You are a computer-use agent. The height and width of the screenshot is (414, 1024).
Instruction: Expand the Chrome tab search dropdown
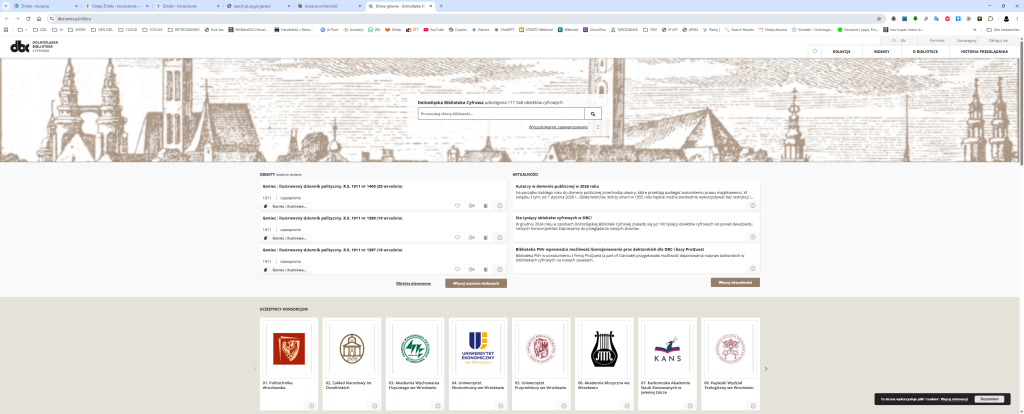pyautogui.click(x=7, y=5)
